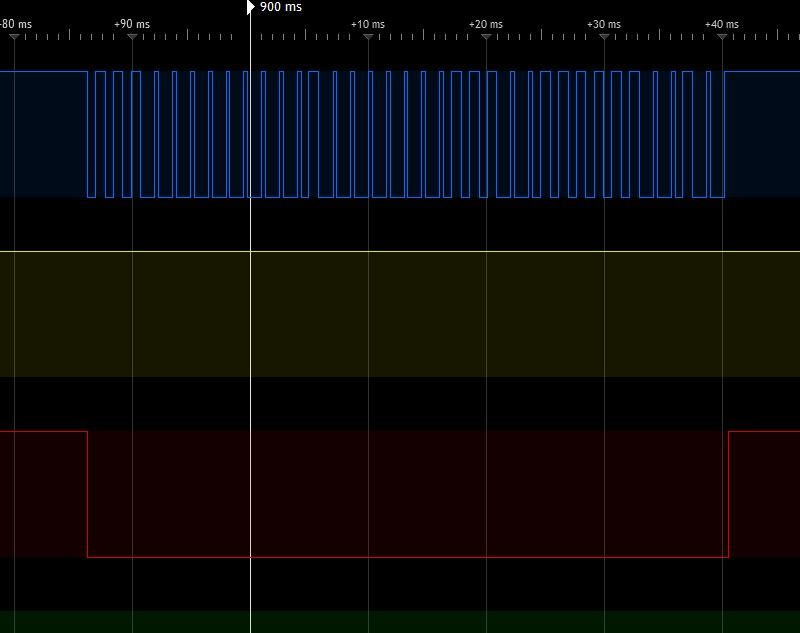Click the red channel's rising edge
Image resolution: width=800 pixels, height=633 pixels.
(729, 494)
